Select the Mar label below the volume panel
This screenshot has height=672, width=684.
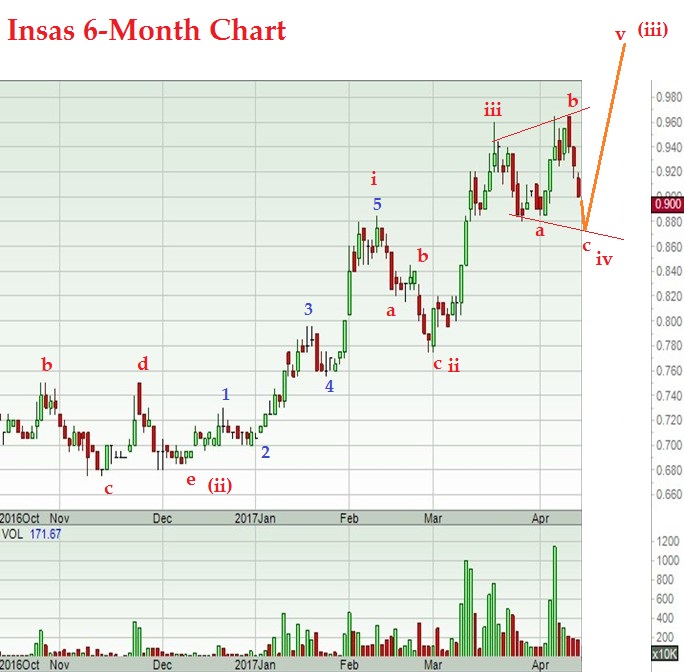click(433, 665)
